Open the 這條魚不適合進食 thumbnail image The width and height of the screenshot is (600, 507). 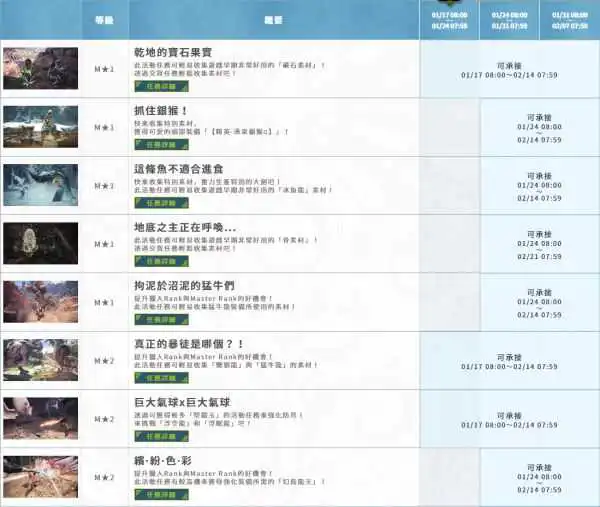point(40,185)
